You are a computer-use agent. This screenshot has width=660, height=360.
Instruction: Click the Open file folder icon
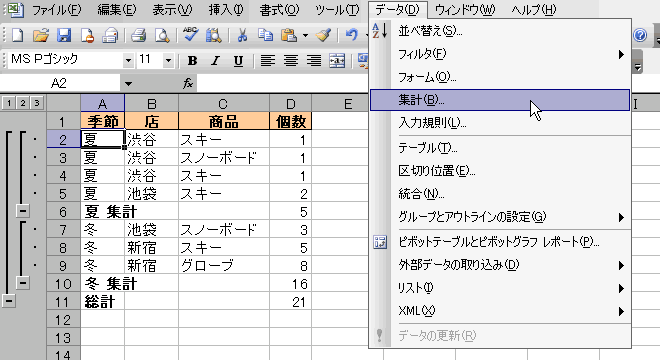click(41, 35)
